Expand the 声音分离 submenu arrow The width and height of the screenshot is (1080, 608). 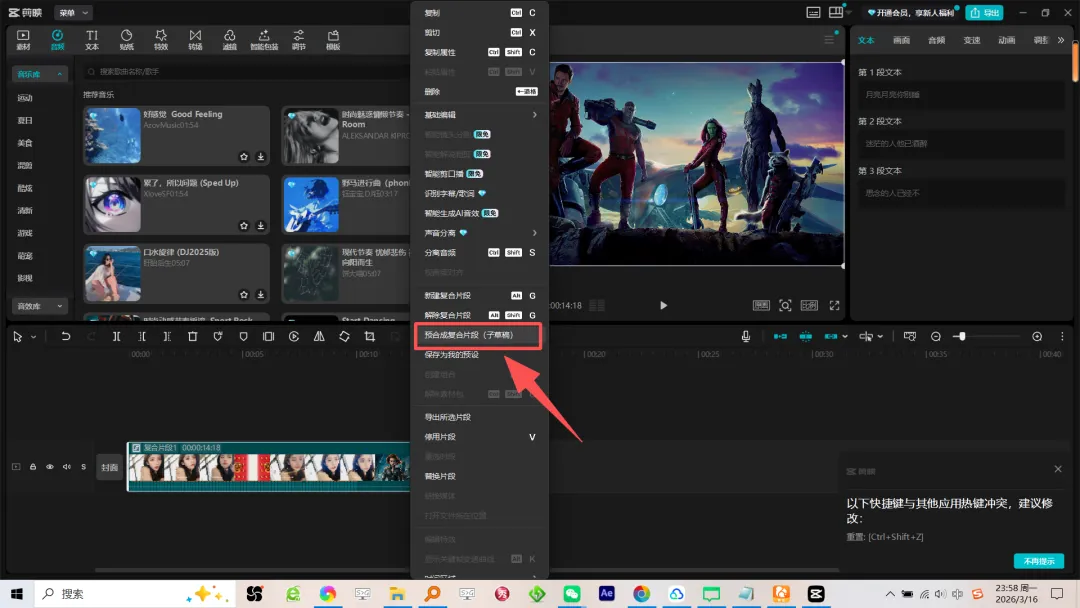(x=534, y=233)
